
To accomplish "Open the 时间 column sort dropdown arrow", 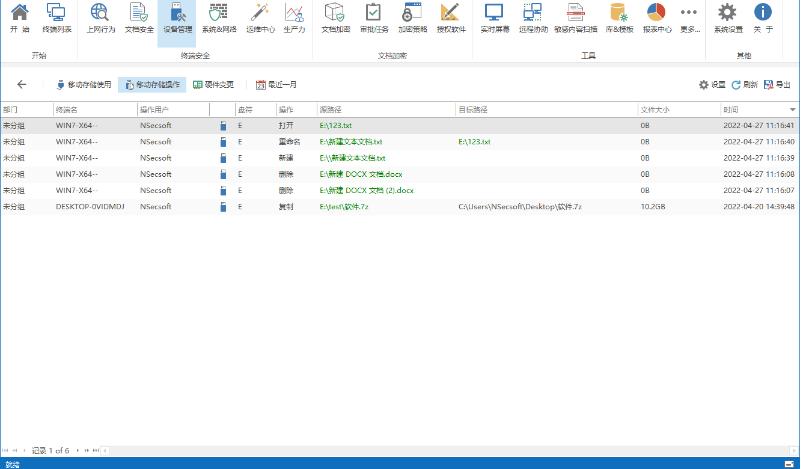I will tap(792, 108).
